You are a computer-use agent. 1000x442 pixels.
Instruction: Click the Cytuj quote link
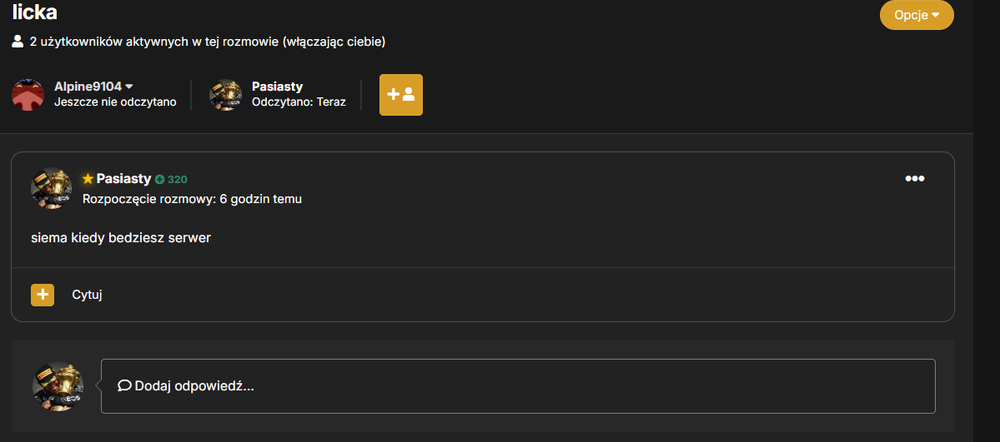coord(87,295)
